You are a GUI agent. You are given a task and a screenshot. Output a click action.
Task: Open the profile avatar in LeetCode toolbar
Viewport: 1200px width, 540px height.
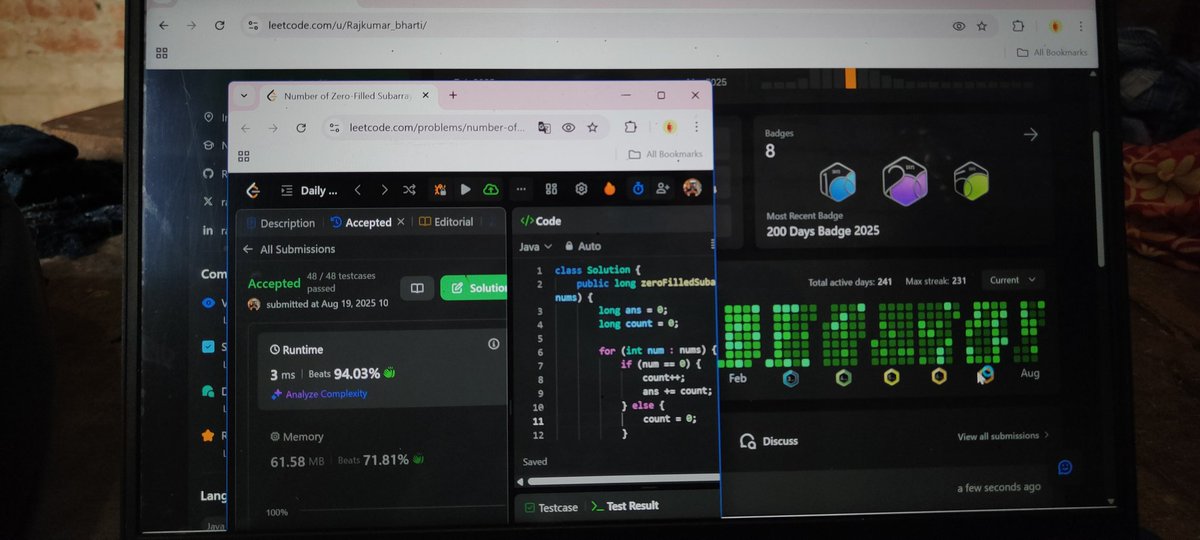click(692, 188)
